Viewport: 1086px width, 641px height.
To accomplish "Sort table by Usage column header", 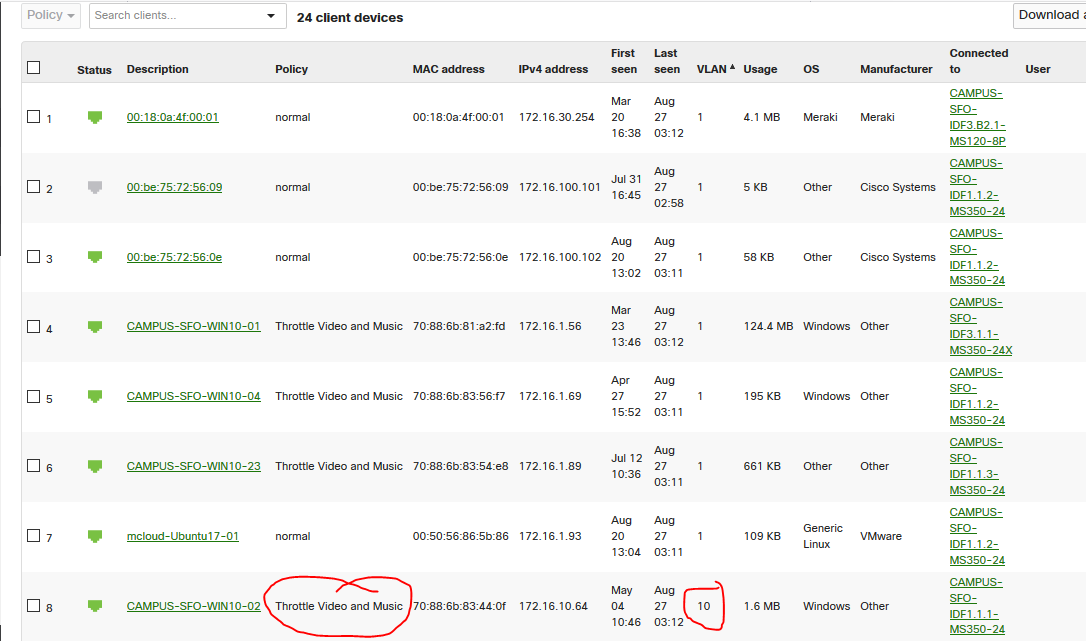I will coord(760,69).
